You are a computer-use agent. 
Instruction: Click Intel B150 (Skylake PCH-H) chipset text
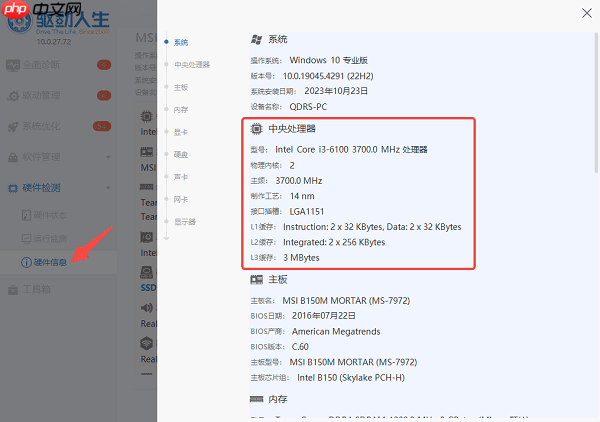coord(351,378)
